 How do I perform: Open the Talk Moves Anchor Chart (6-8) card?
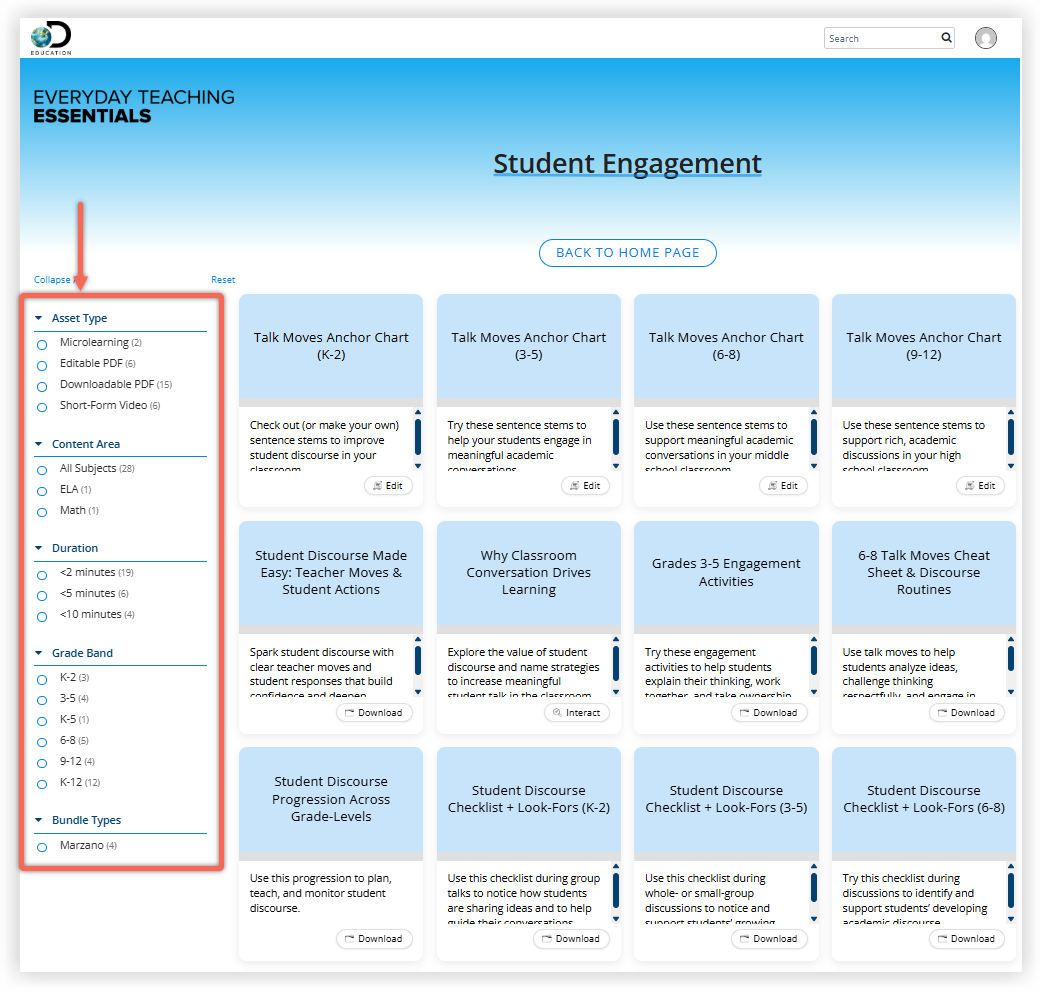[x=726, y=346]
